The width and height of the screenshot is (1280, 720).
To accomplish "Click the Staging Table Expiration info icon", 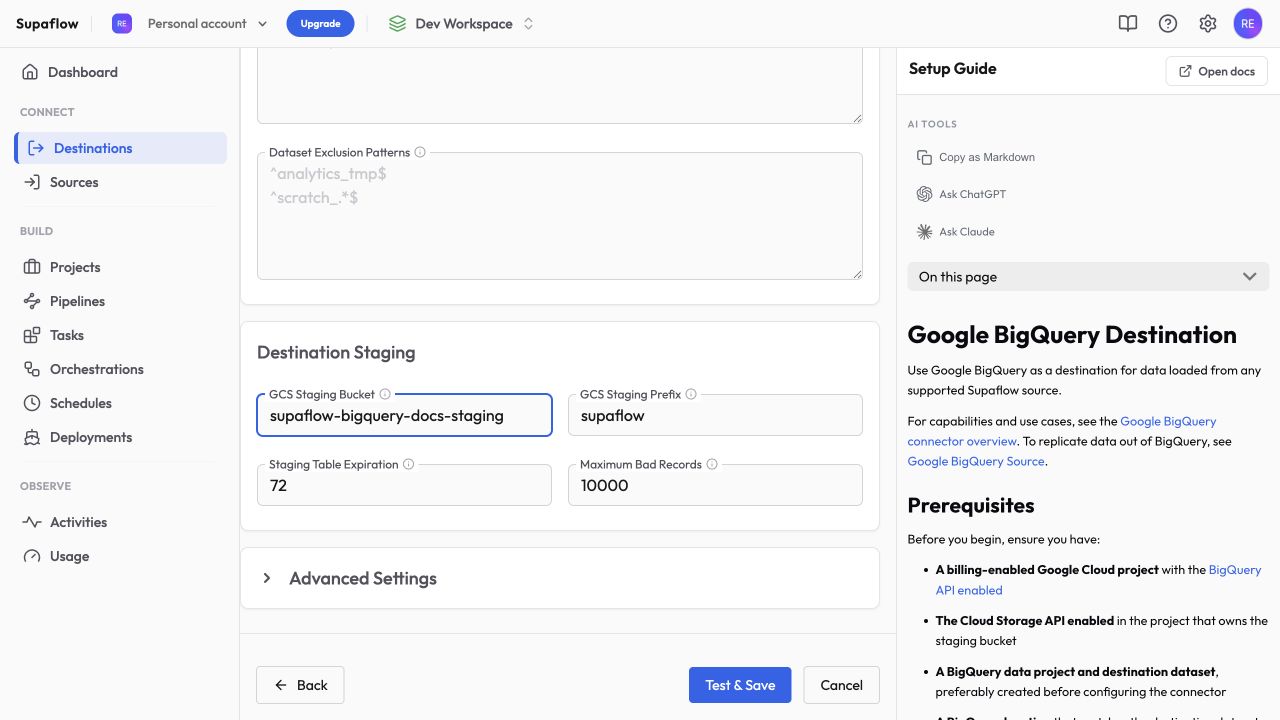I will (409, 464).
